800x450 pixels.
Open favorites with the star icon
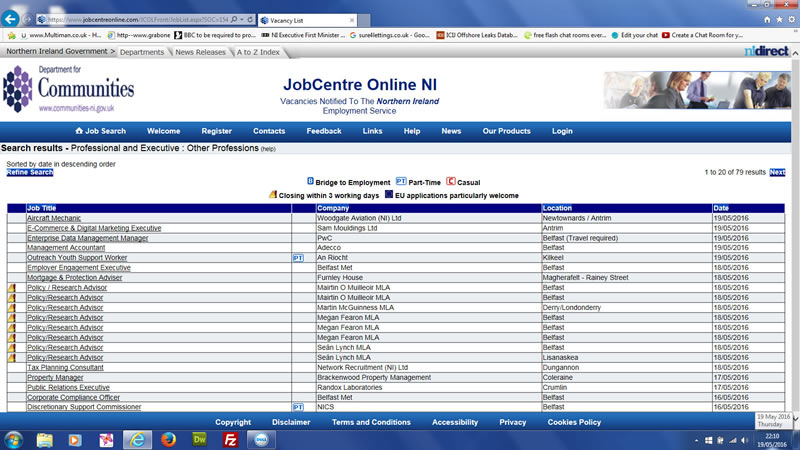(x=779, y=19)
